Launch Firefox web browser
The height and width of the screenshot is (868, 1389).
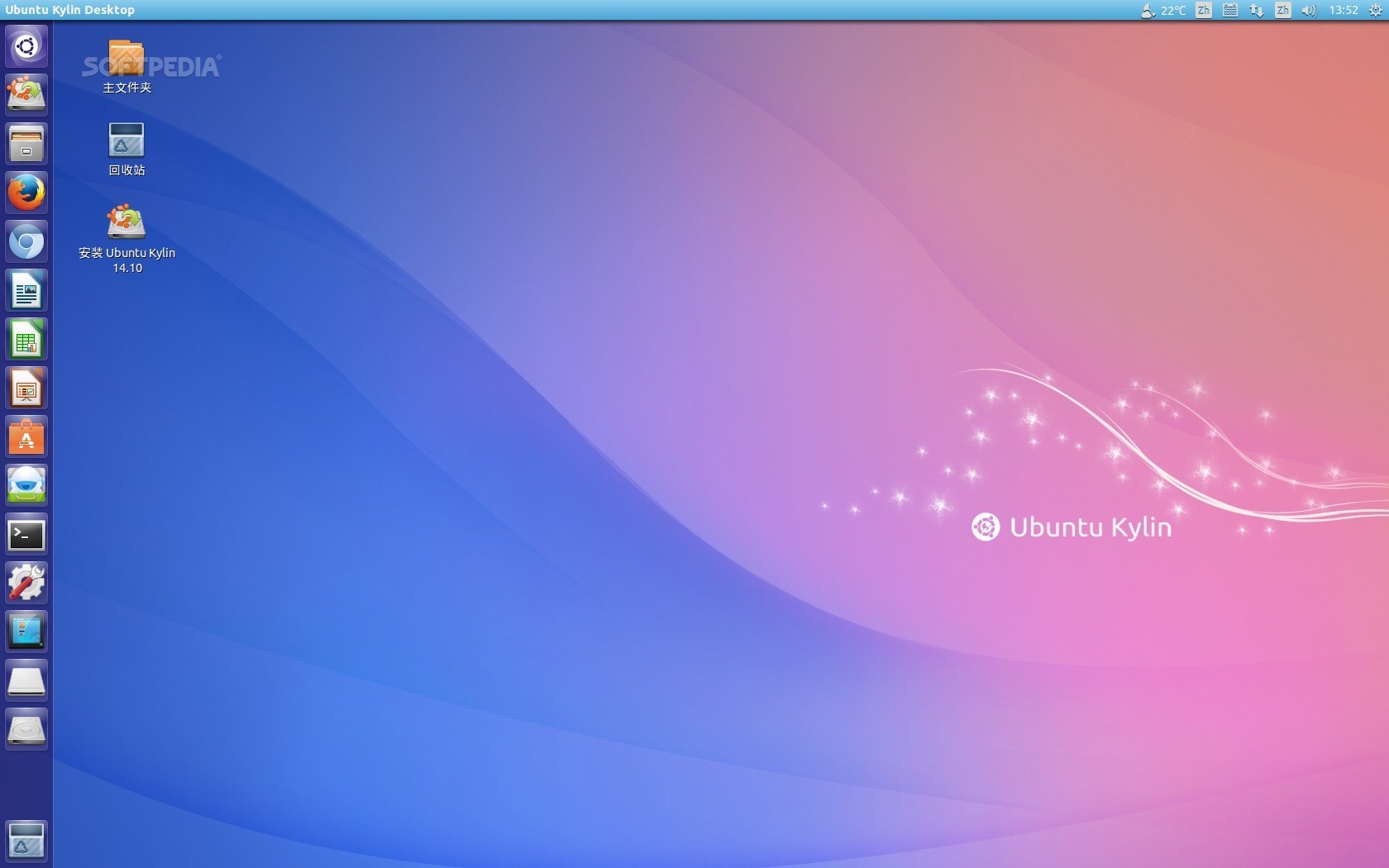26,193
